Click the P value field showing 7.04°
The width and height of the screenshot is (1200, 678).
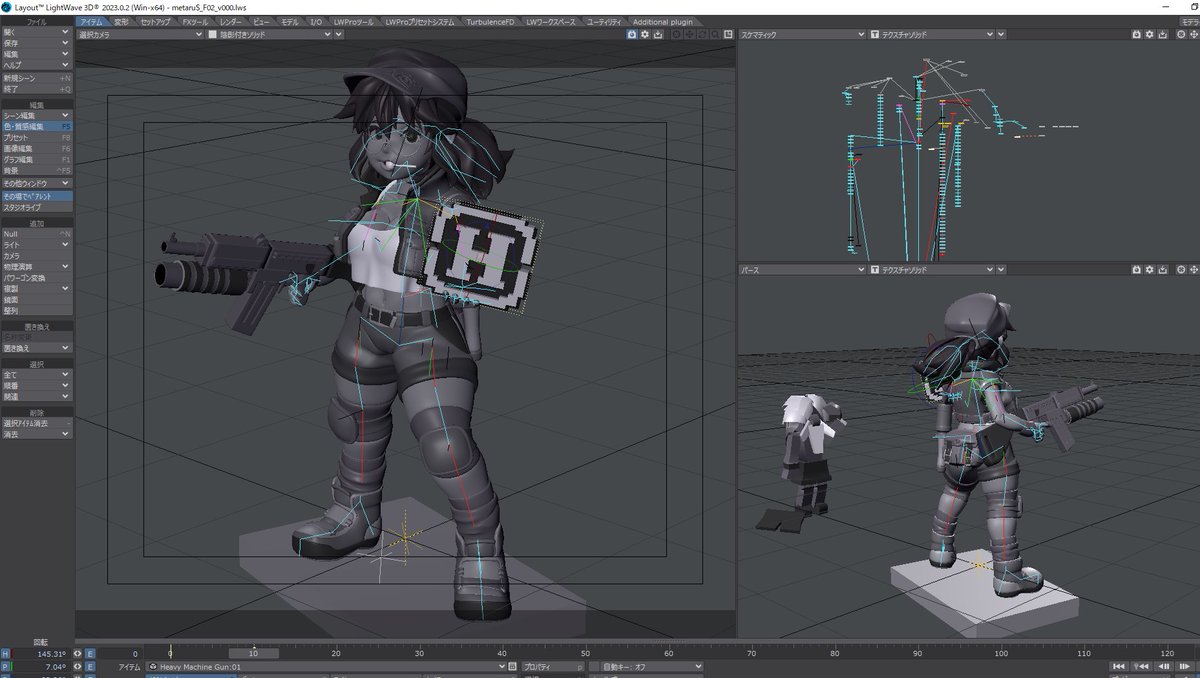[x=41, y=667]
